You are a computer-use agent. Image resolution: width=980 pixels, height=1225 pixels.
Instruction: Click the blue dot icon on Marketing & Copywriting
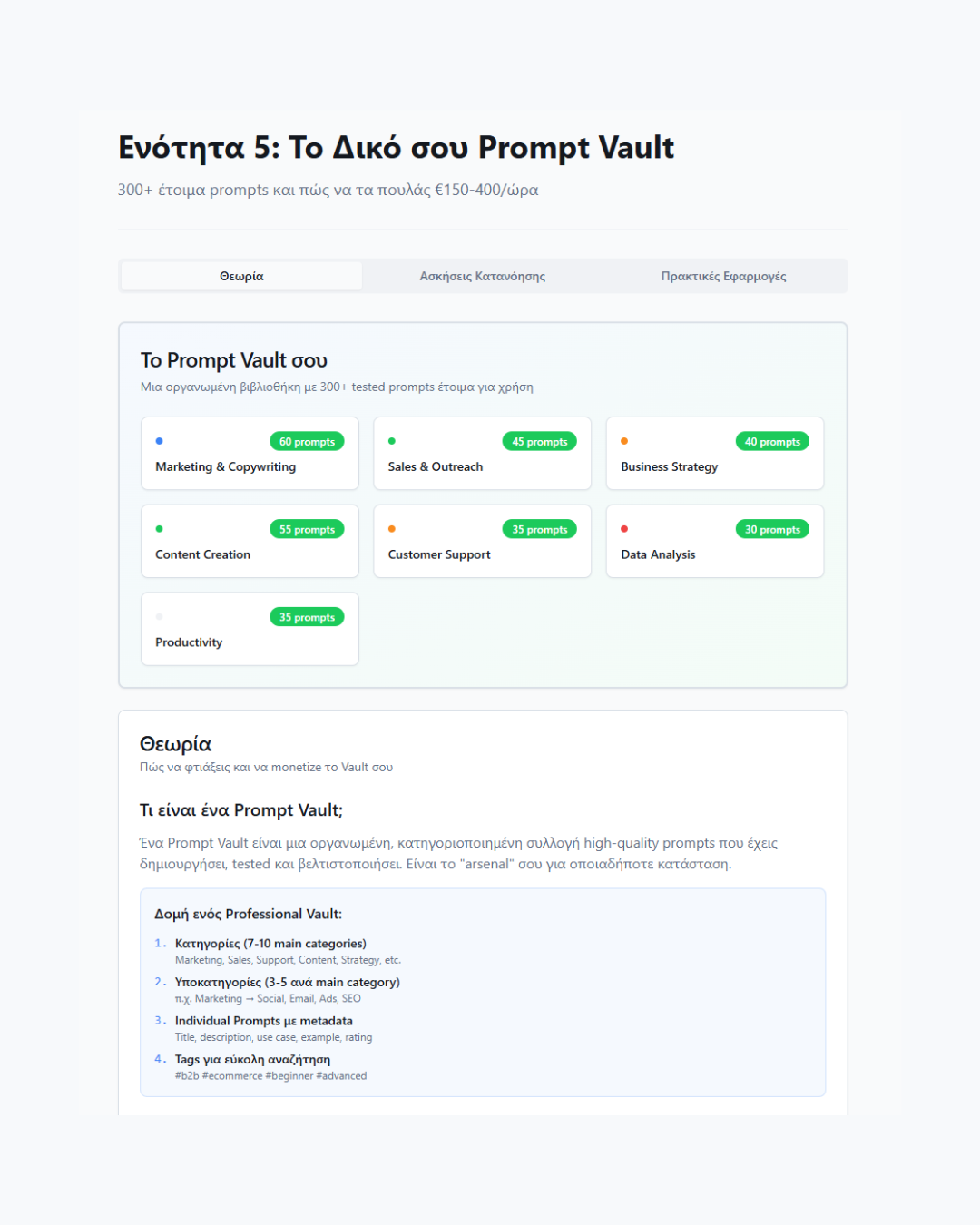click(x=160, y=440)
